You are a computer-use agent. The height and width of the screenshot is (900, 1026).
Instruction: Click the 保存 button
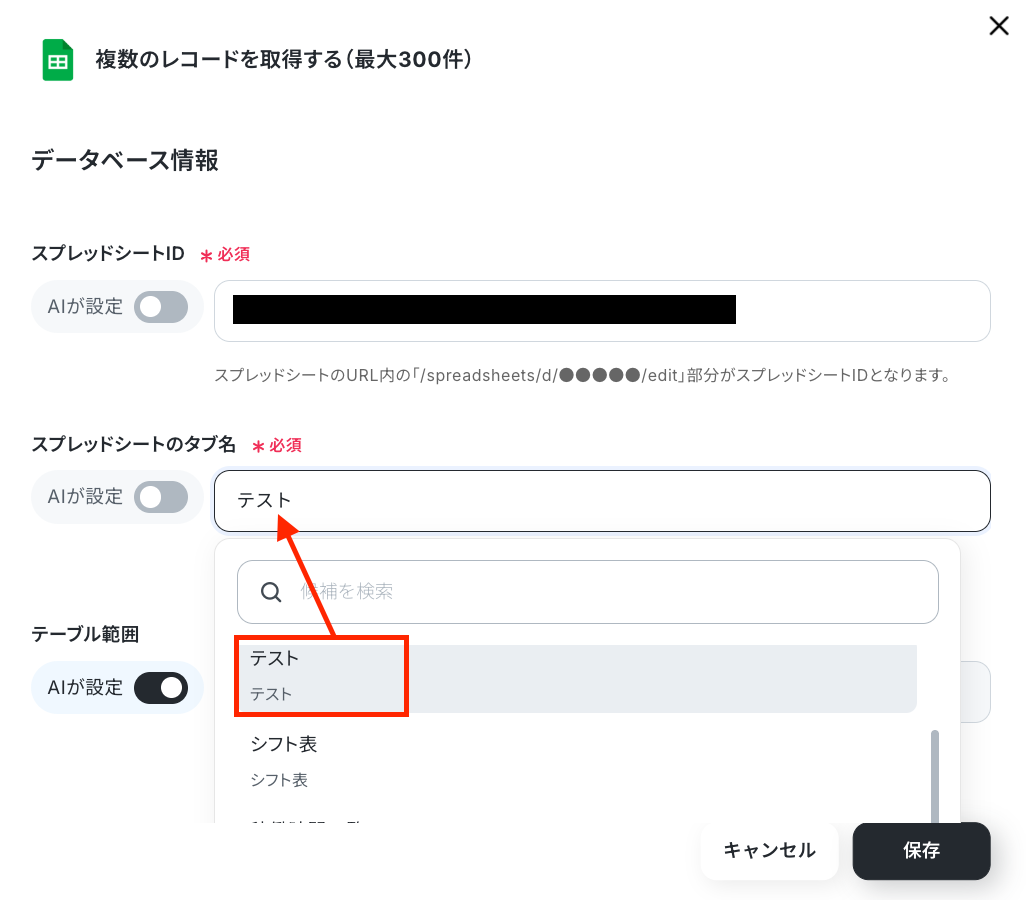coord(921,851)
